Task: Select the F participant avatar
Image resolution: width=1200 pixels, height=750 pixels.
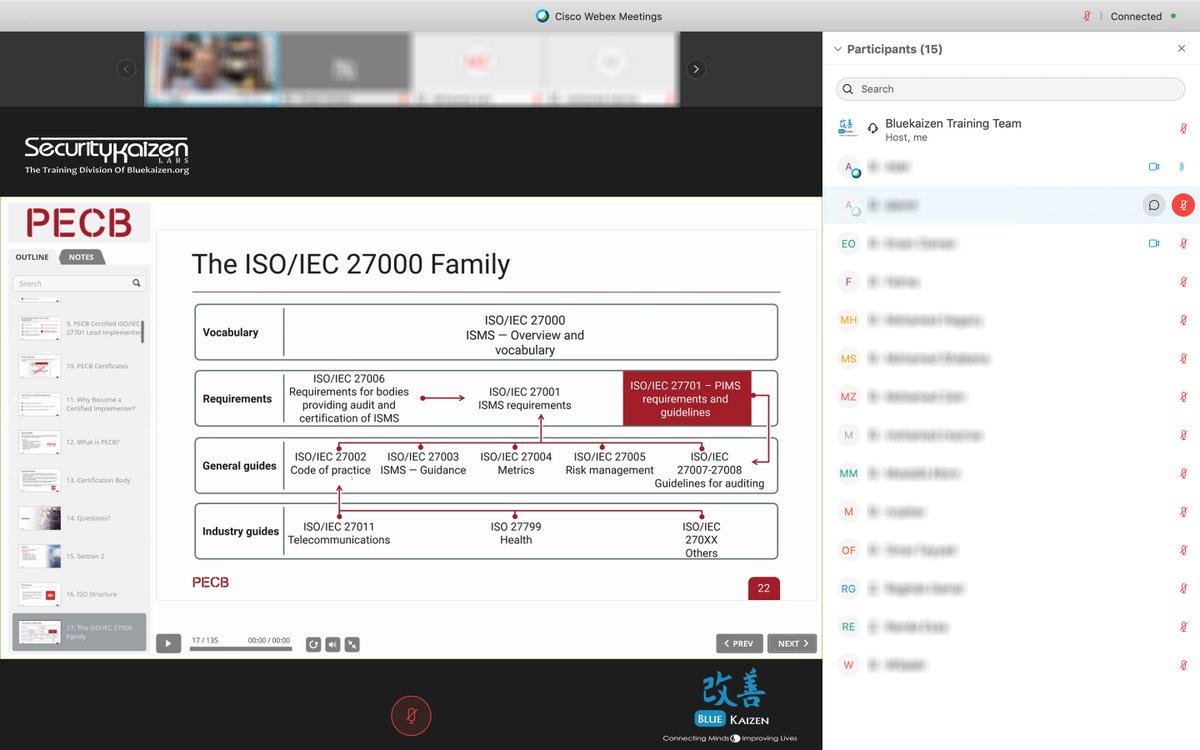Action: coord(848,282)
